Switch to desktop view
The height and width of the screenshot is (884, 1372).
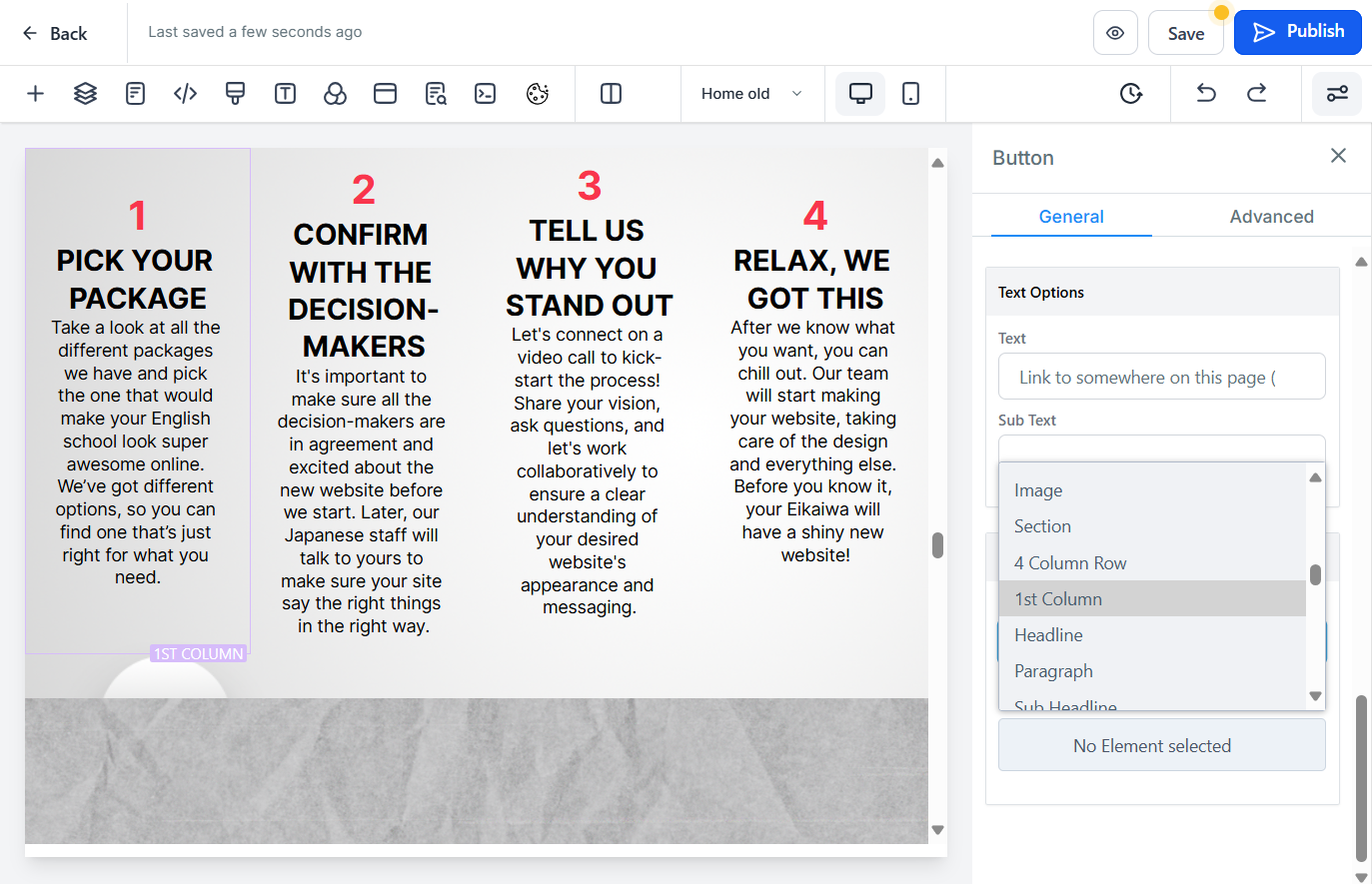pos(860,94)
